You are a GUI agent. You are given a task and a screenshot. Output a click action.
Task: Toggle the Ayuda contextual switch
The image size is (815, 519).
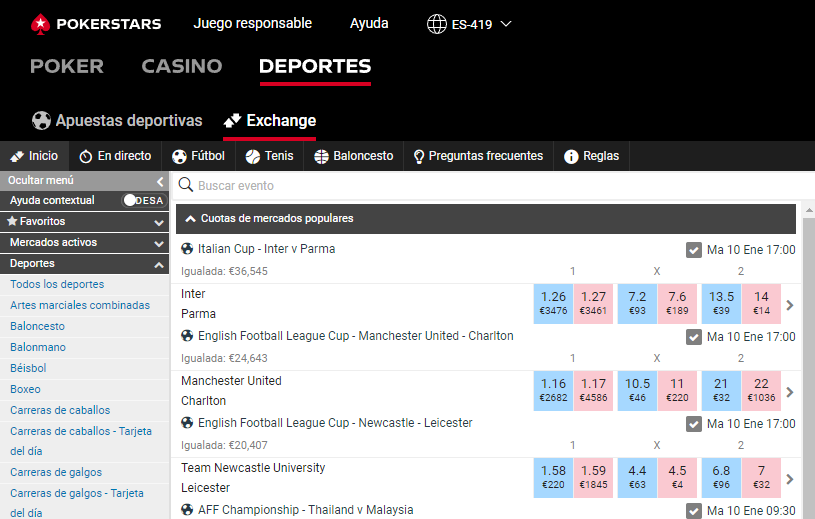click(x=144, y=201)
